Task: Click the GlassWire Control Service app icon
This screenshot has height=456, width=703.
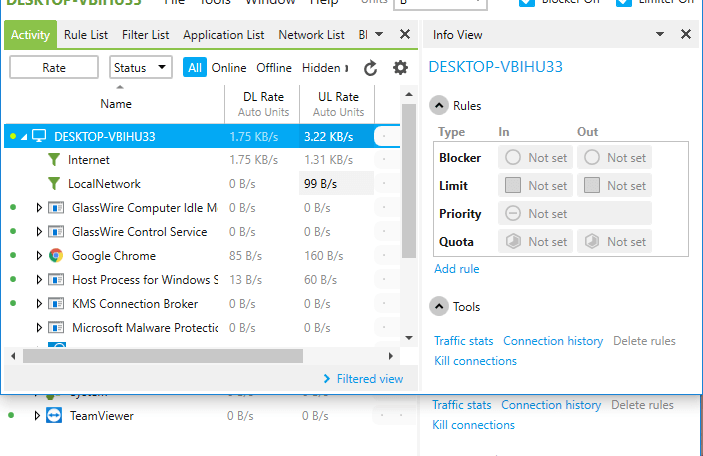Action: click(56, 232)
